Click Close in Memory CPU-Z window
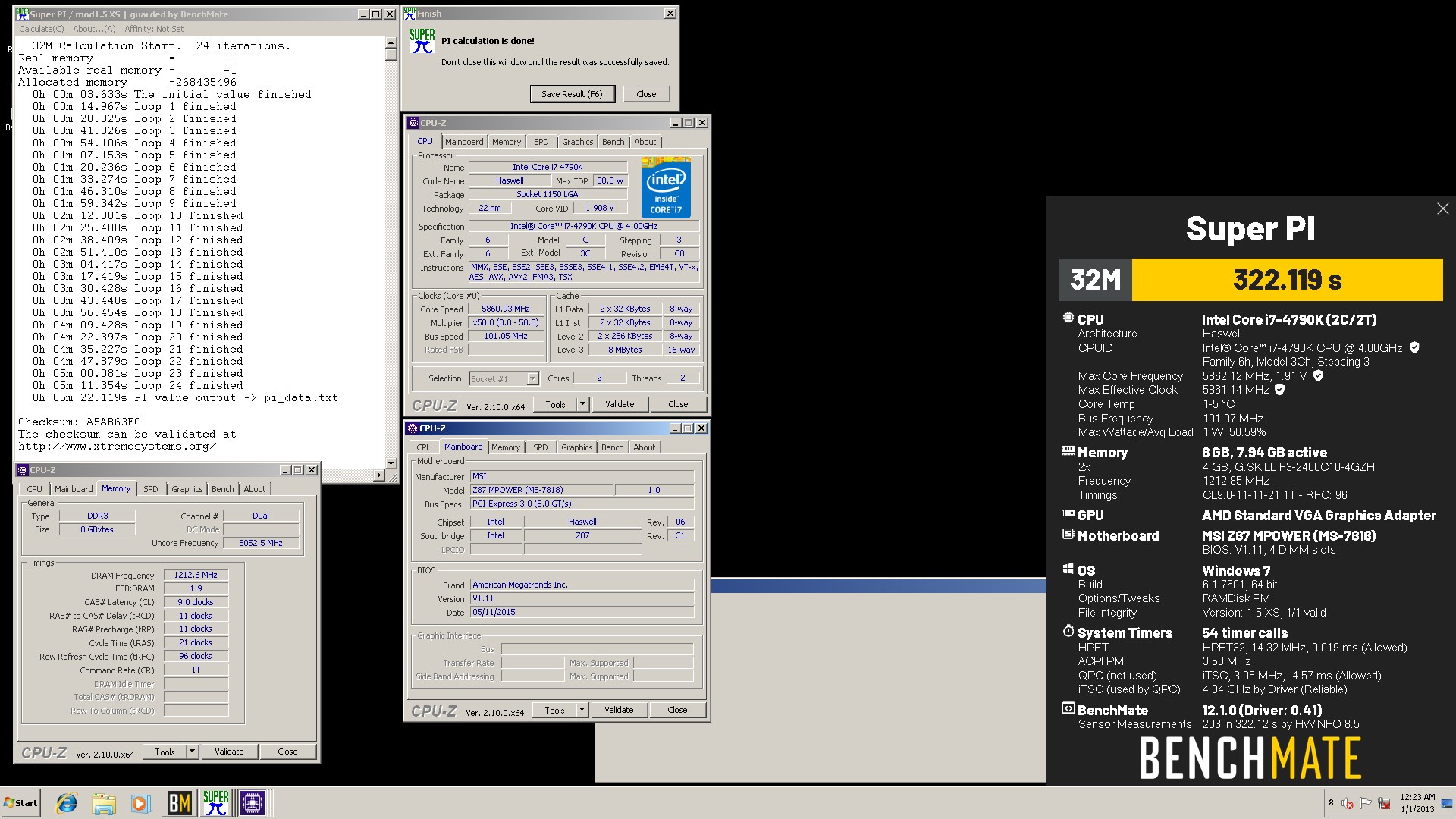 click(287, 752)
